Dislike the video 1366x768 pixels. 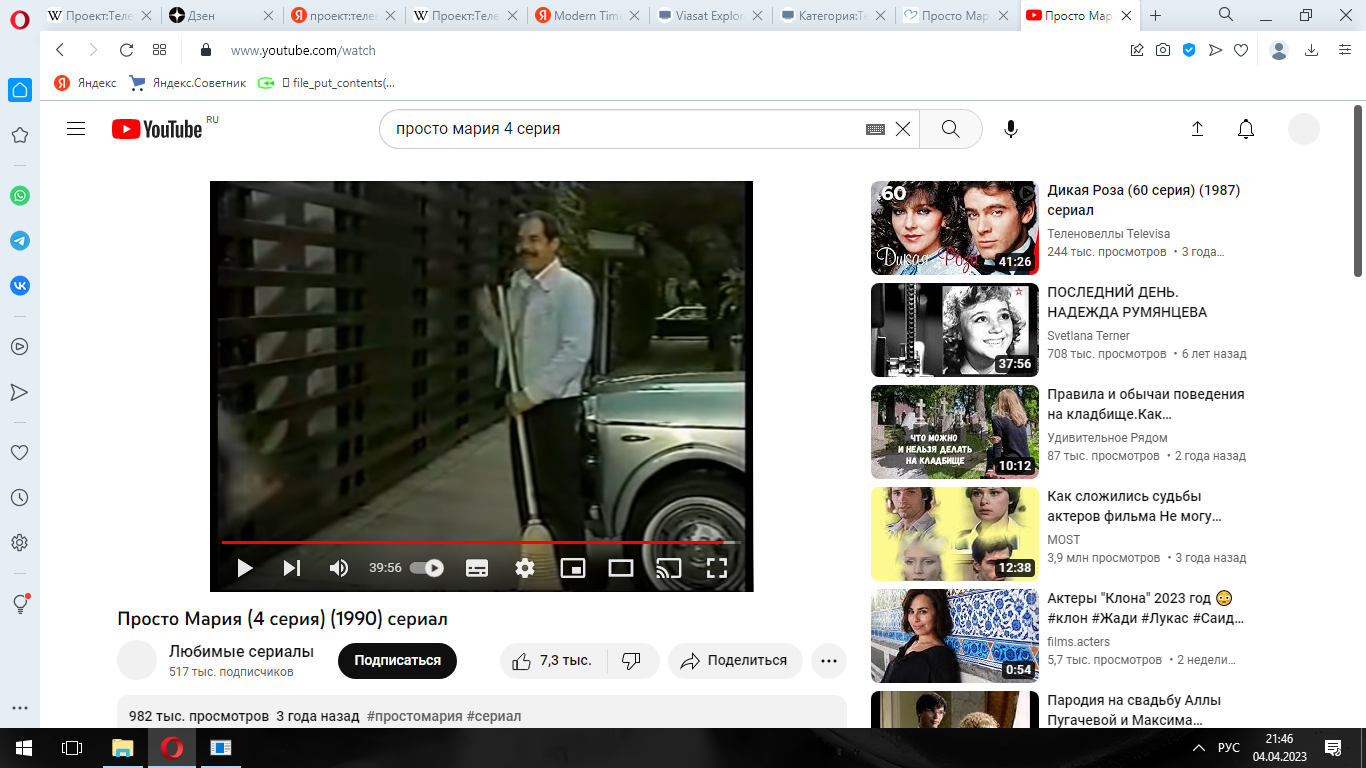632,661
